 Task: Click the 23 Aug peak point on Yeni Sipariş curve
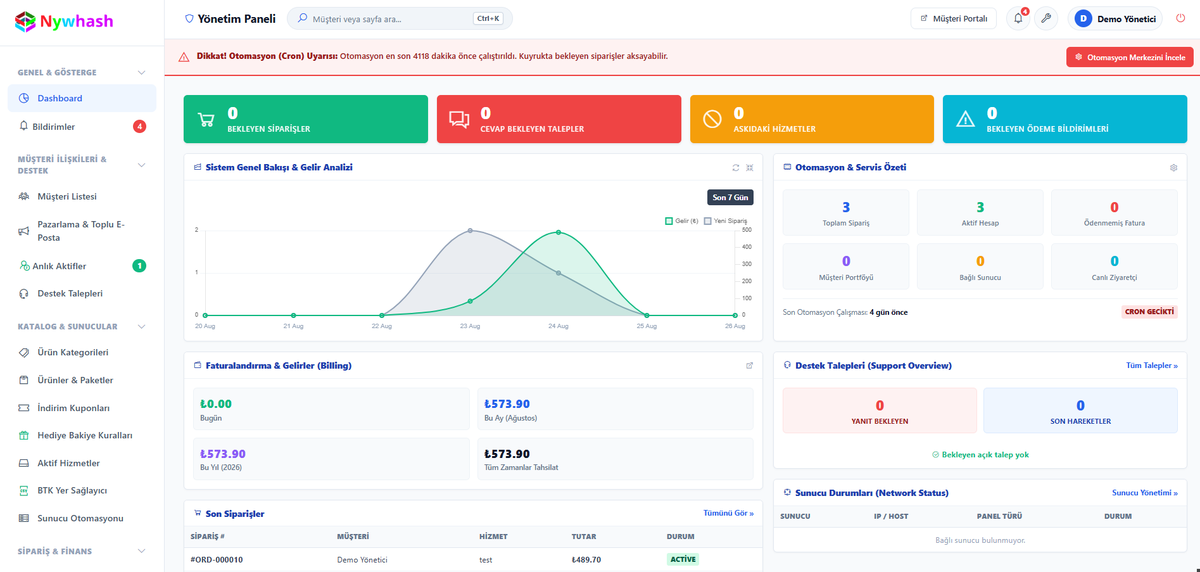(x=470, y=231)
